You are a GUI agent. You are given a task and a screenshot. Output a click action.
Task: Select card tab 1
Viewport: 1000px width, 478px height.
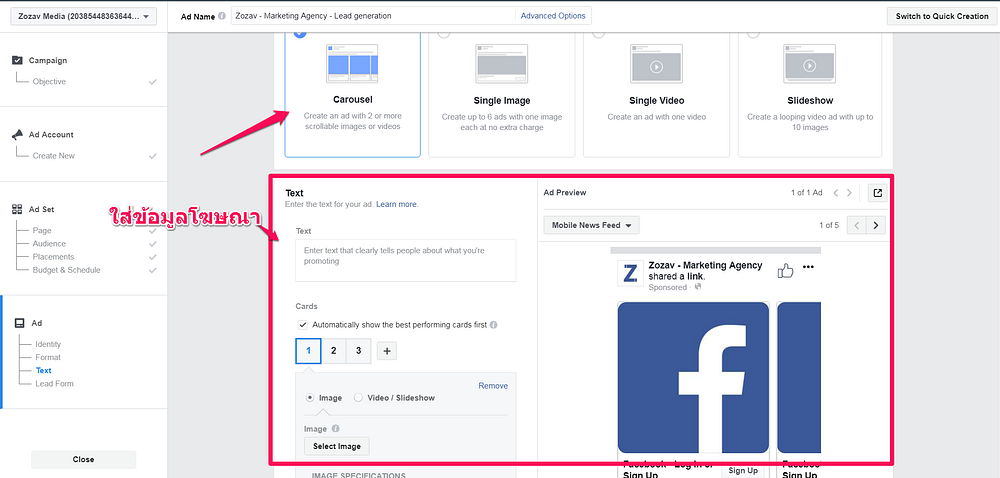coord(309,351)
